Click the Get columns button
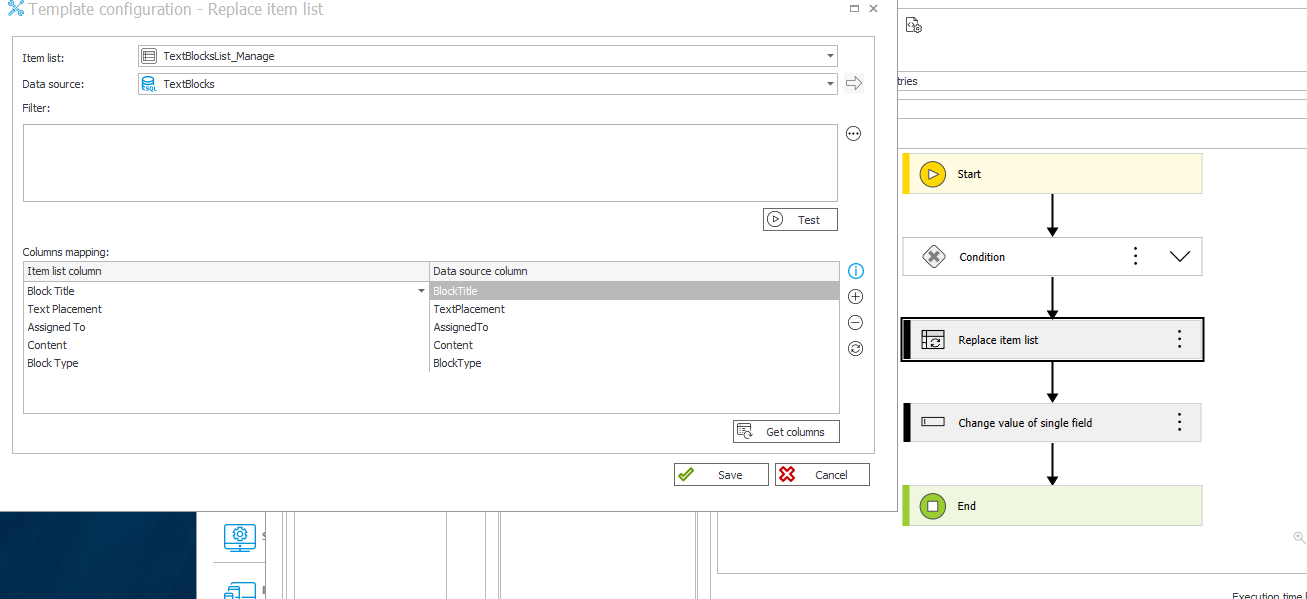This screenshot has height=599, width=1307. pos(786,432)
